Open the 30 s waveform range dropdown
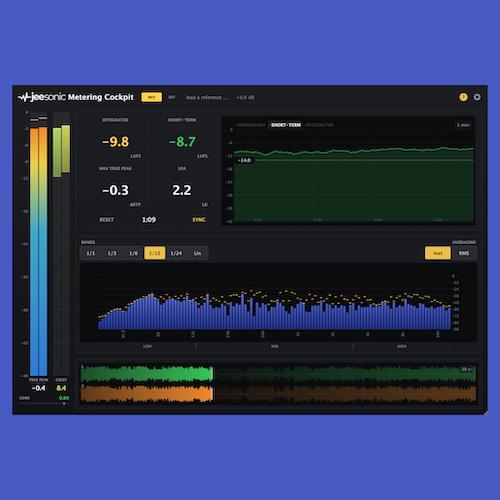The height and width of the screenshot is (500, 500). tap(466, 369)
